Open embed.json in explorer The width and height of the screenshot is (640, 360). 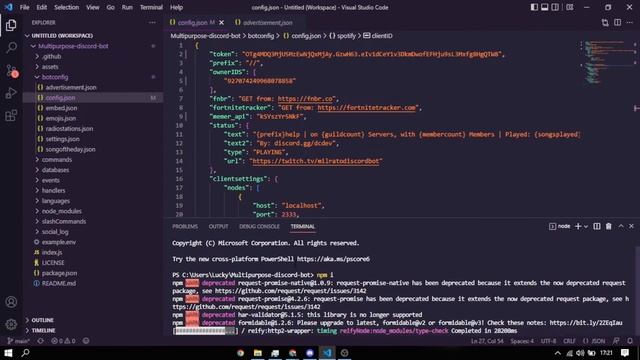click(x=61, y=108)
